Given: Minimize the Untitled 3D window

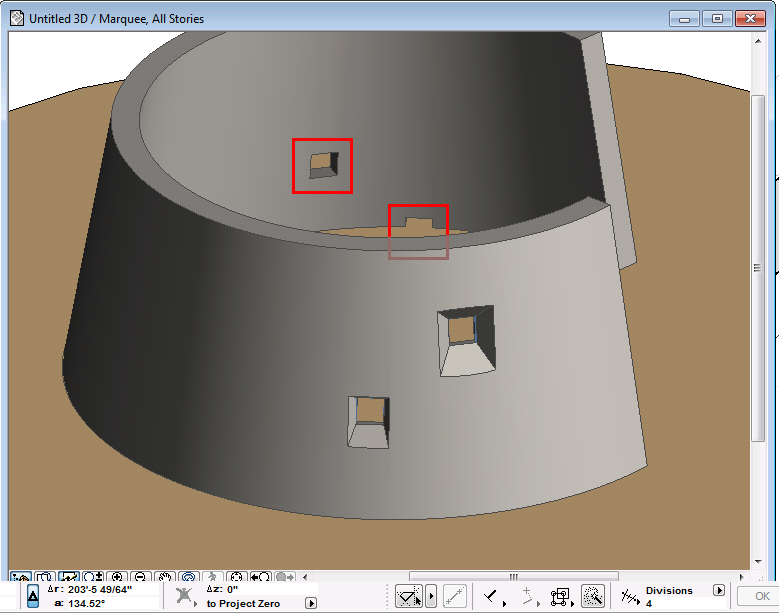Looking at the screenshot, I should click(685, 19).
